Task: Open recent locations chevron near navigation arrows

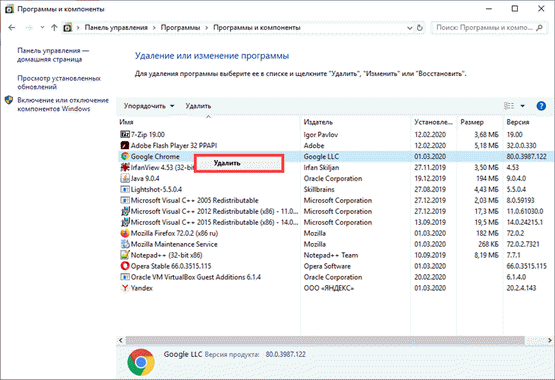Action: pyautogui.click(x=42, y=27)
